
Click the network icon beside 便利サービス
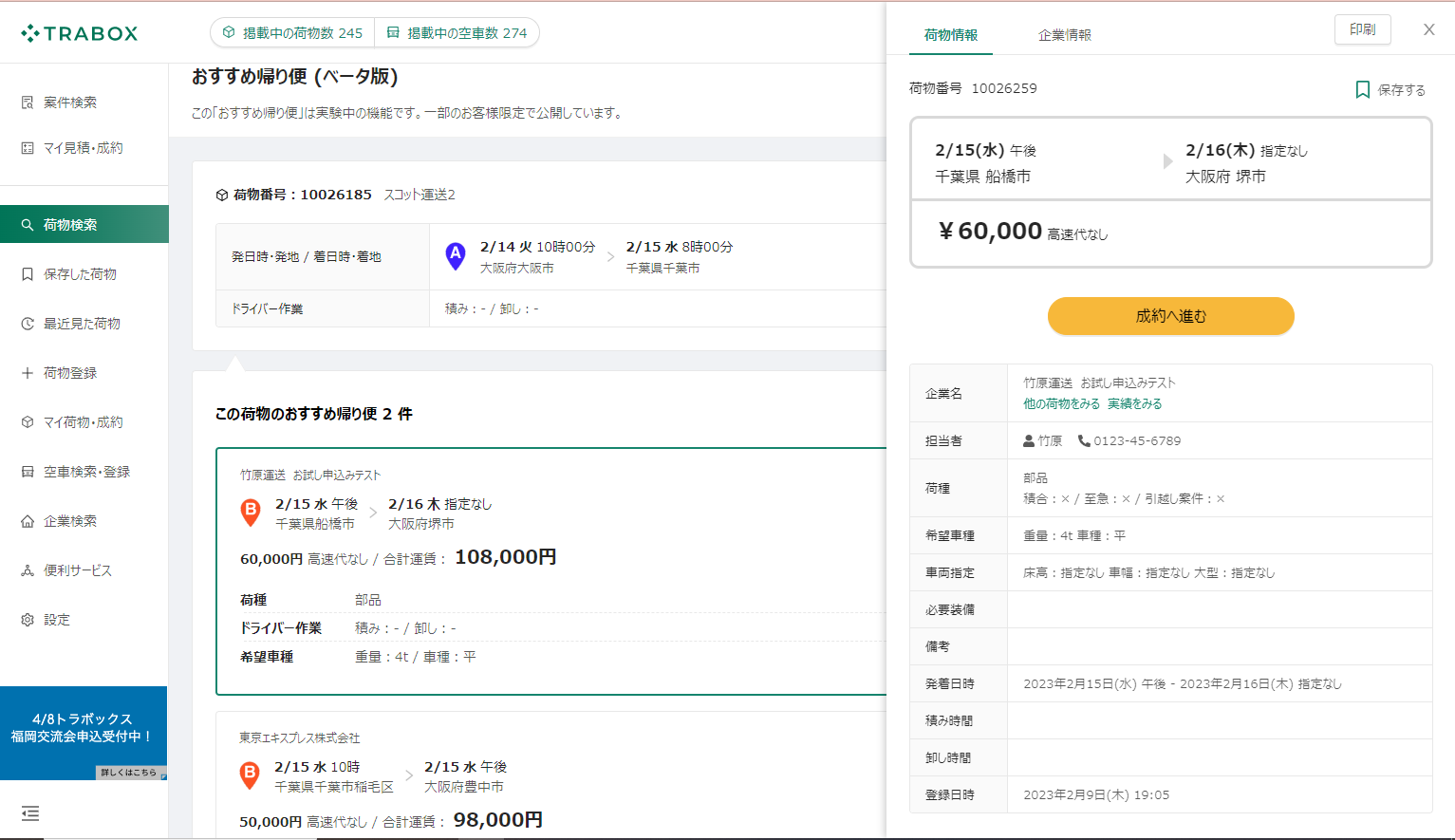click(x=28, y=570)
